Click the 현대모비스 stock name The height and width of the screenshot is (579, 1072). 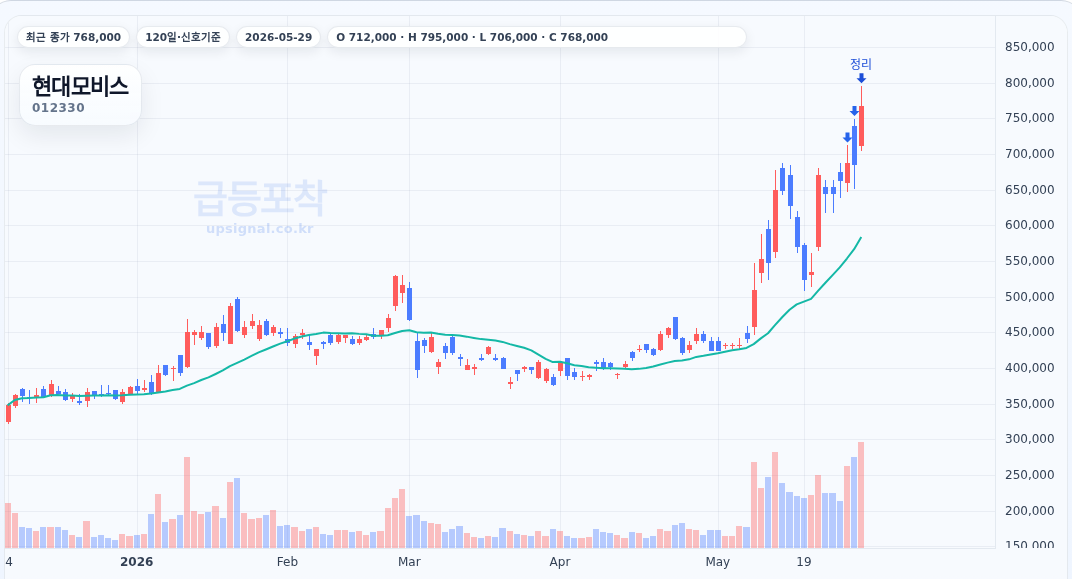coord(80,86)
